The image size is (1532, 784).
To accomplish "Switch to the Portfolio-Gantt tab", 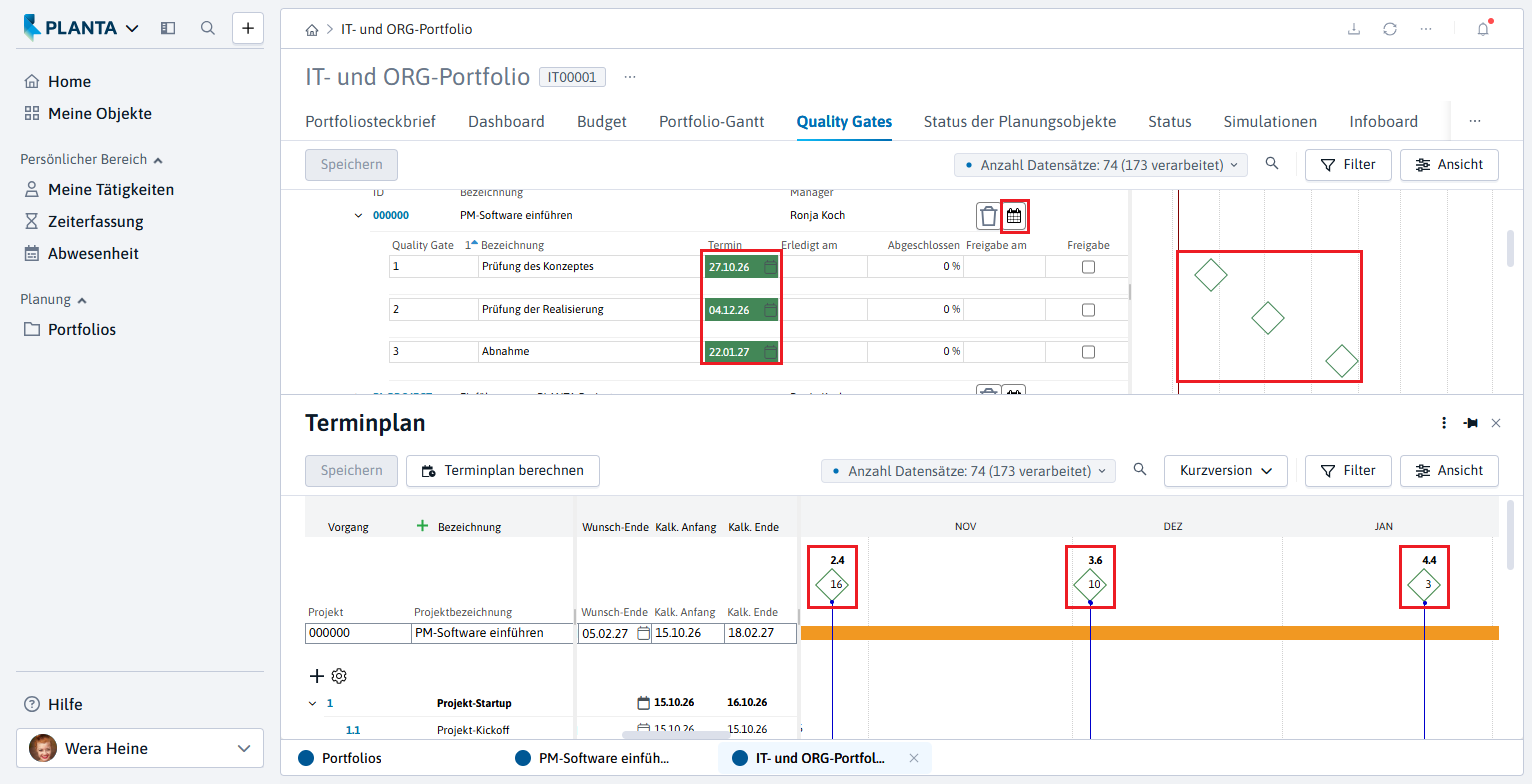I will (711, 121).
